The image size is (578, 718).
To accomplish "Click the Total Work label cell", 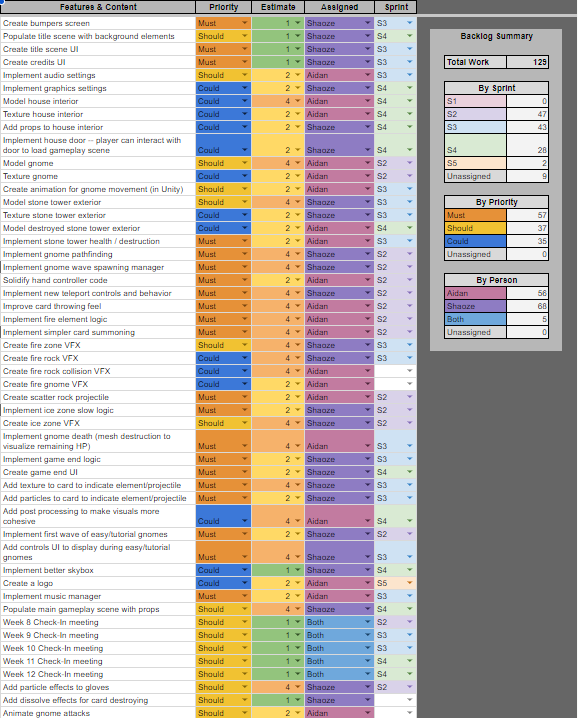I will [x=475, y=62].
